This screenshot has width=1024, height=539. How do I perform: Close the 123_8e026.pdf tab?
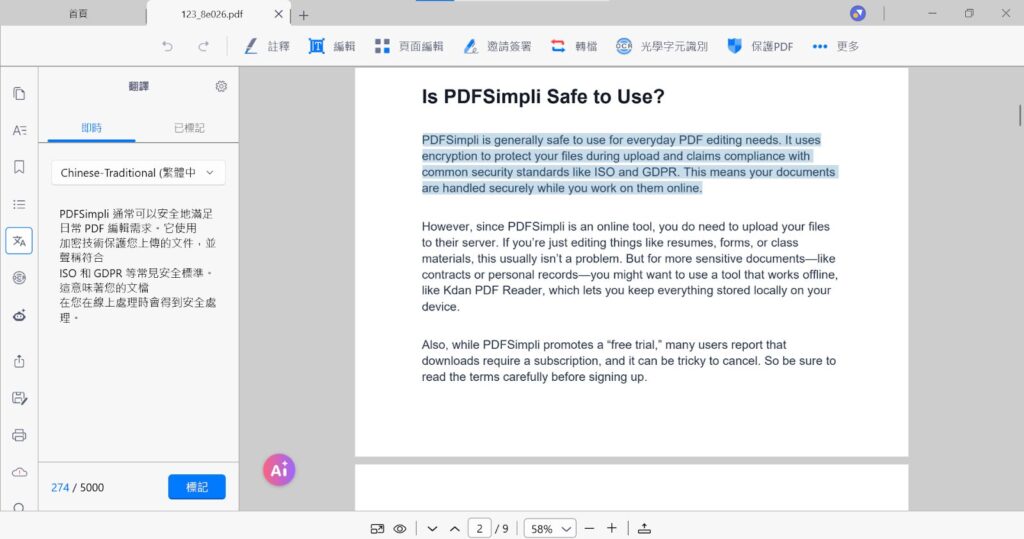279,14
